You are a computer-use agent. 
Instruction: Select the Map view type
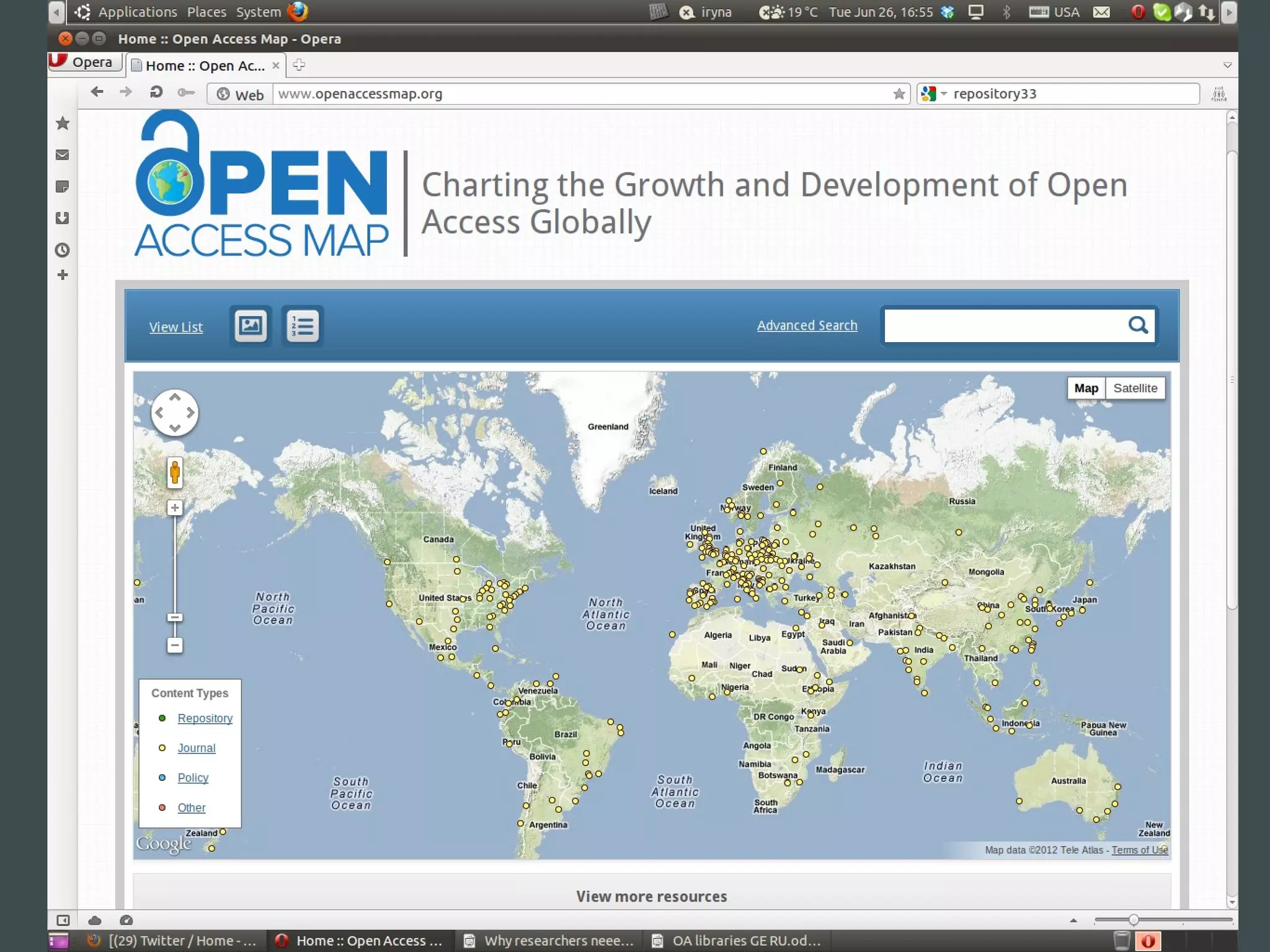(x=1086, y=388)
